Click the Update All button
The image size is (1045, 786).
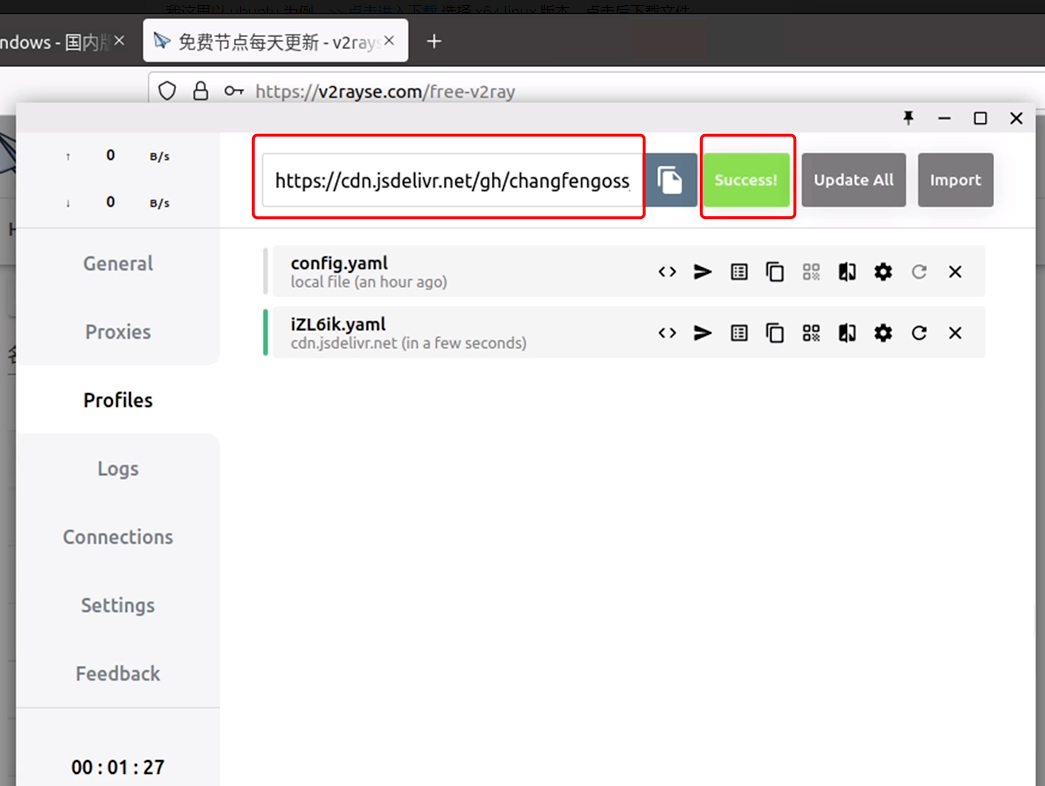(854, 180)
